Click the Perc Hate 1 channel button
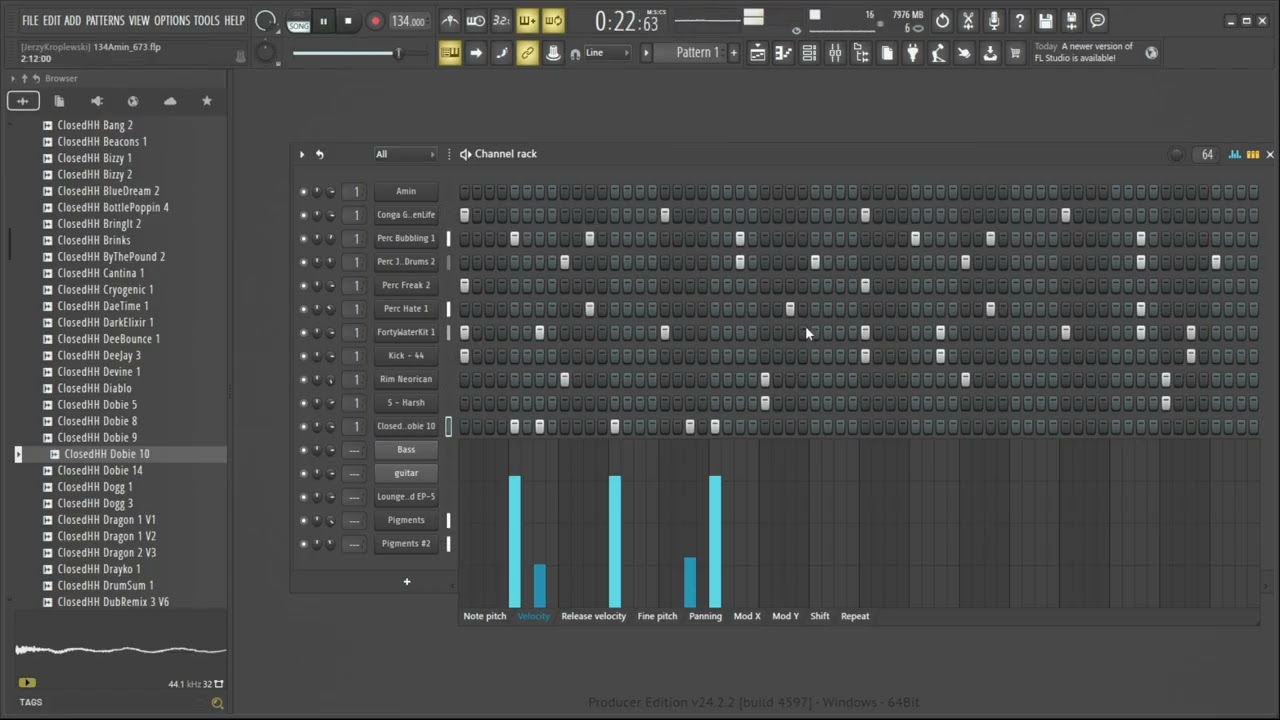The height and width of the screenshot is (720, 1280). click(x=406, y=309)
